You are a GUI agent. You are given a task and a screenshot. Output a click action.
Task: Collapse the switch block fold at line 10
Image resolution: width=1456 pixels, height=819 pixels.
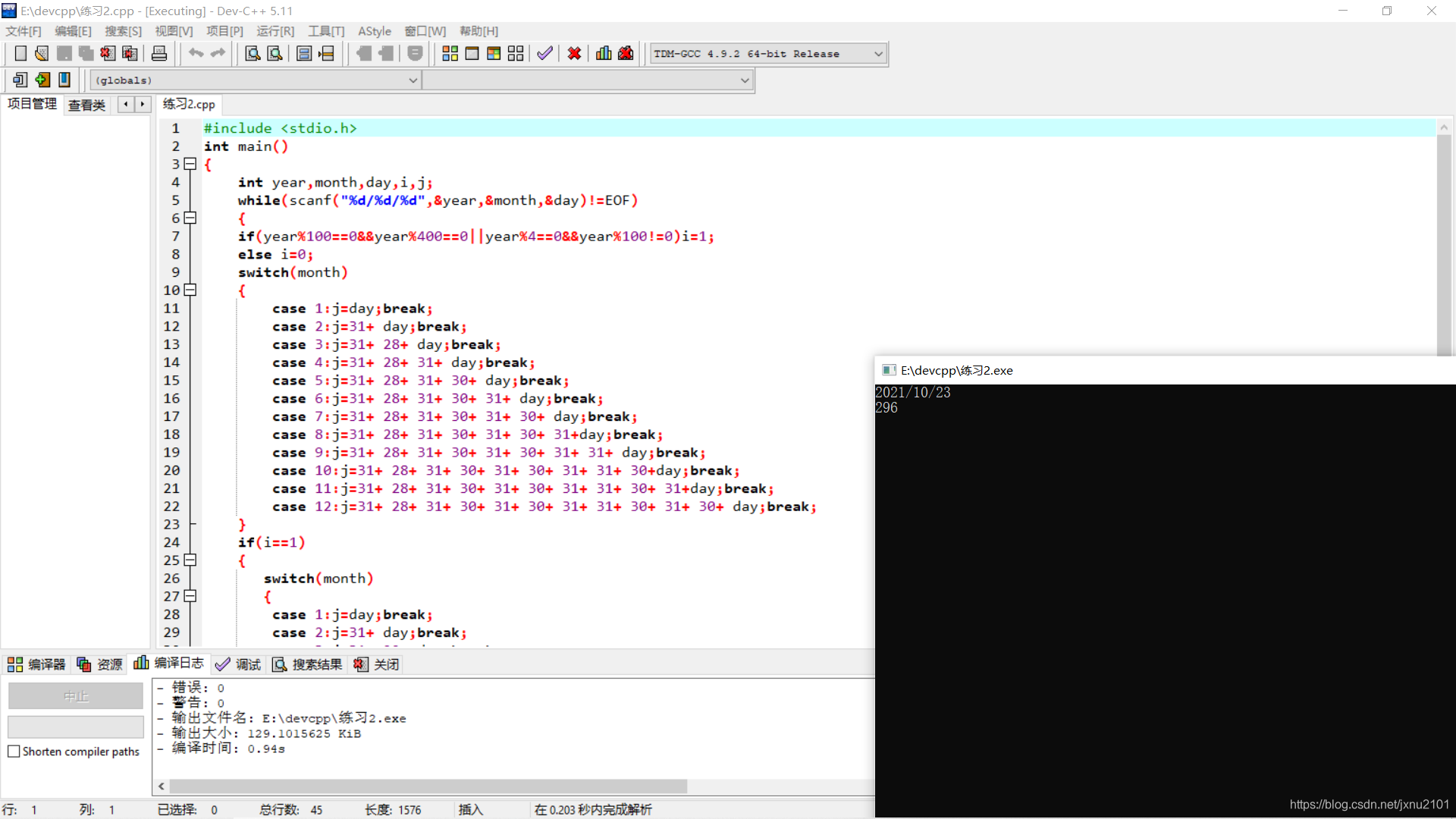click(x=190, y=290)
